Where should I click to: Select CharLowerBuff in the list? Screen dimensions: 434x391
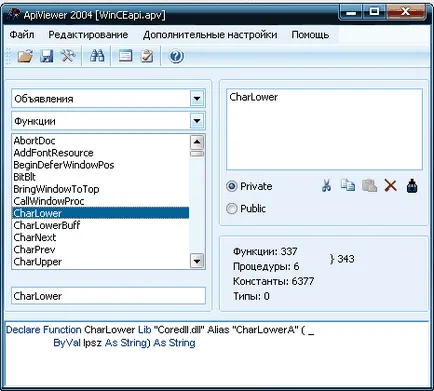click(x=100, y=225)
